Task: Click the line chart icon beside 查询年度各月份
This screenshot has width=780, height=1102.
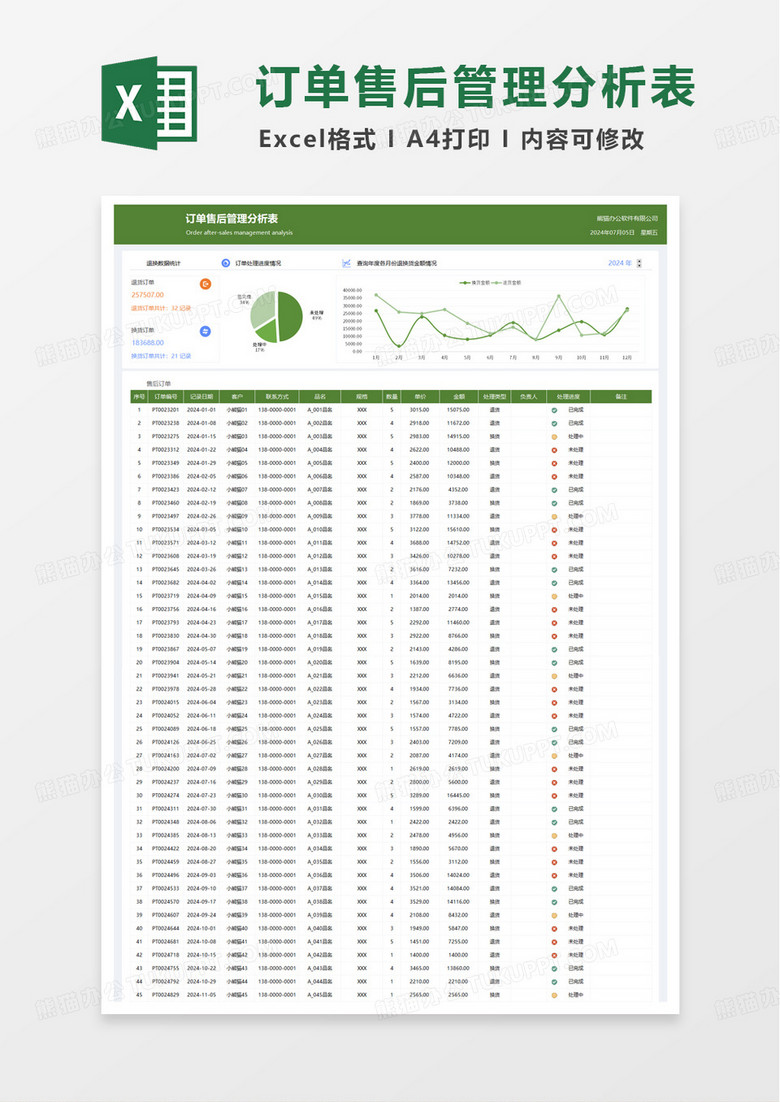Action: click(x=346, y=264)
